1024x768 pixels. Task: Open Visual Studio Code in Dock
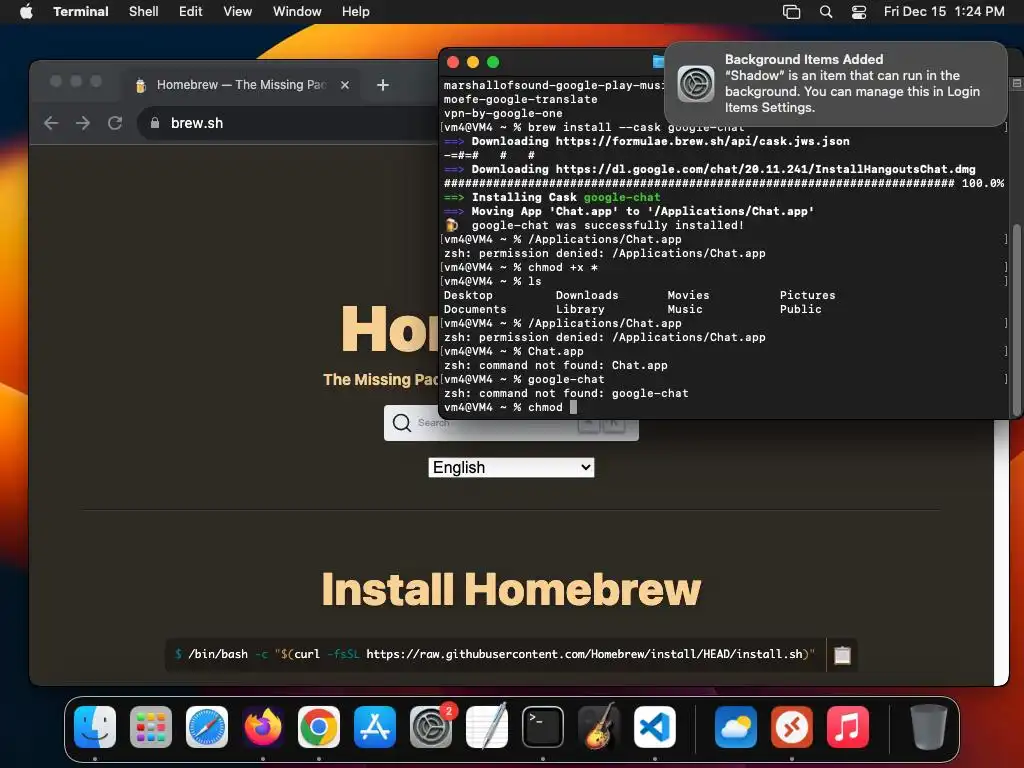click(654, 727)
